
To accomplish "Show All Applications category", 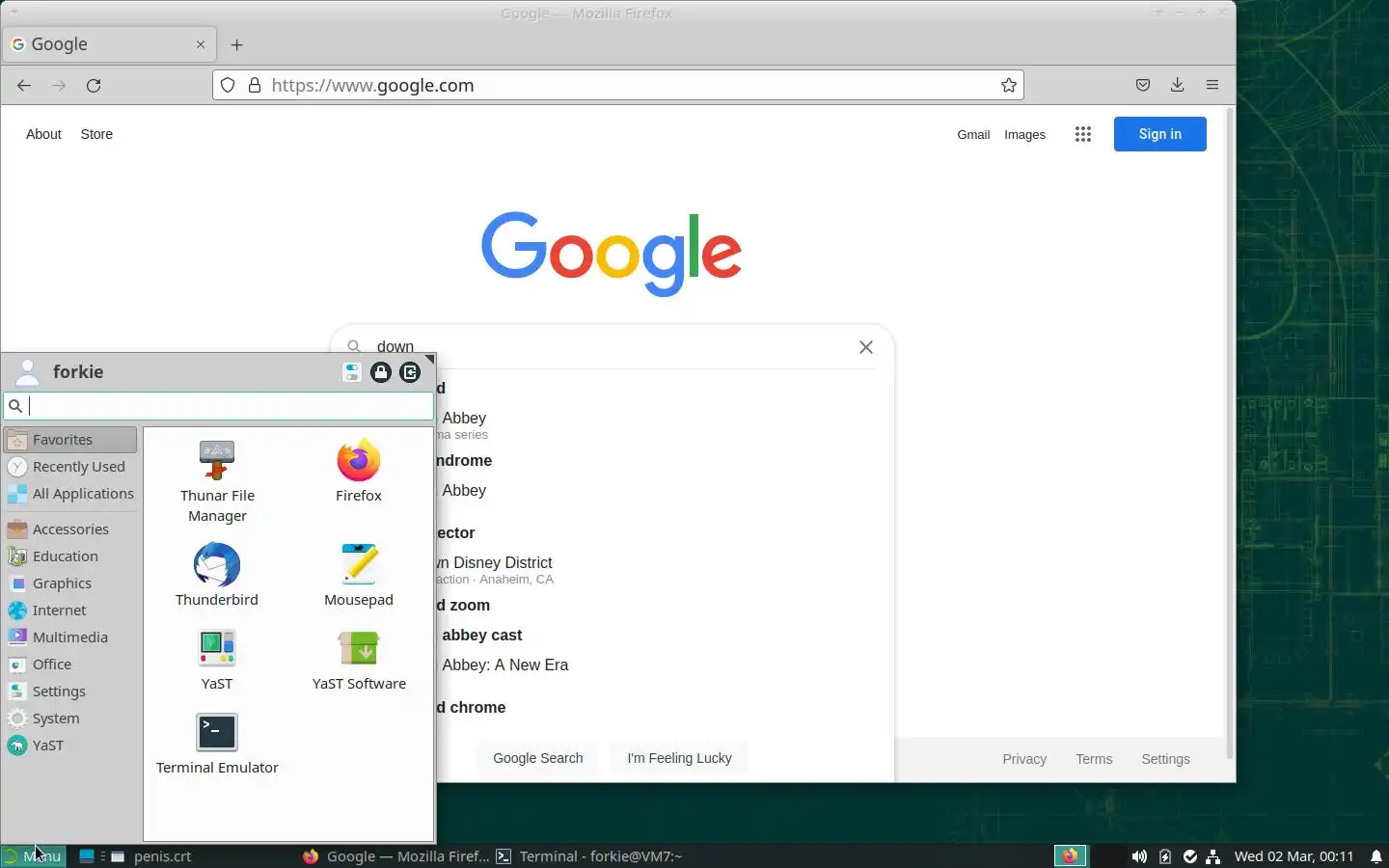I will 70,494.
